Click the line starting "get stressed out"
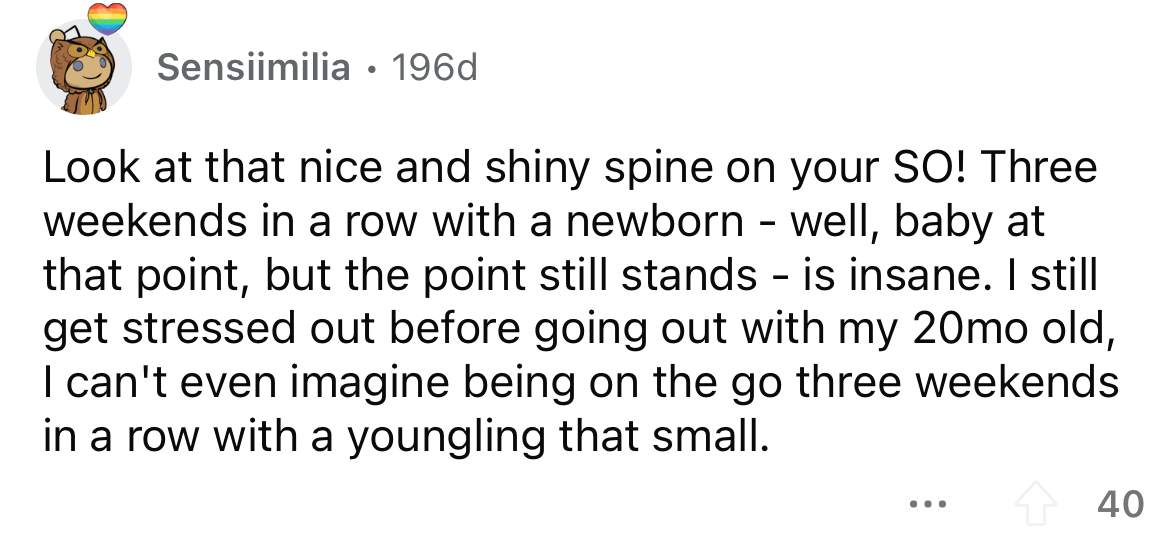 tap(576, 329)
